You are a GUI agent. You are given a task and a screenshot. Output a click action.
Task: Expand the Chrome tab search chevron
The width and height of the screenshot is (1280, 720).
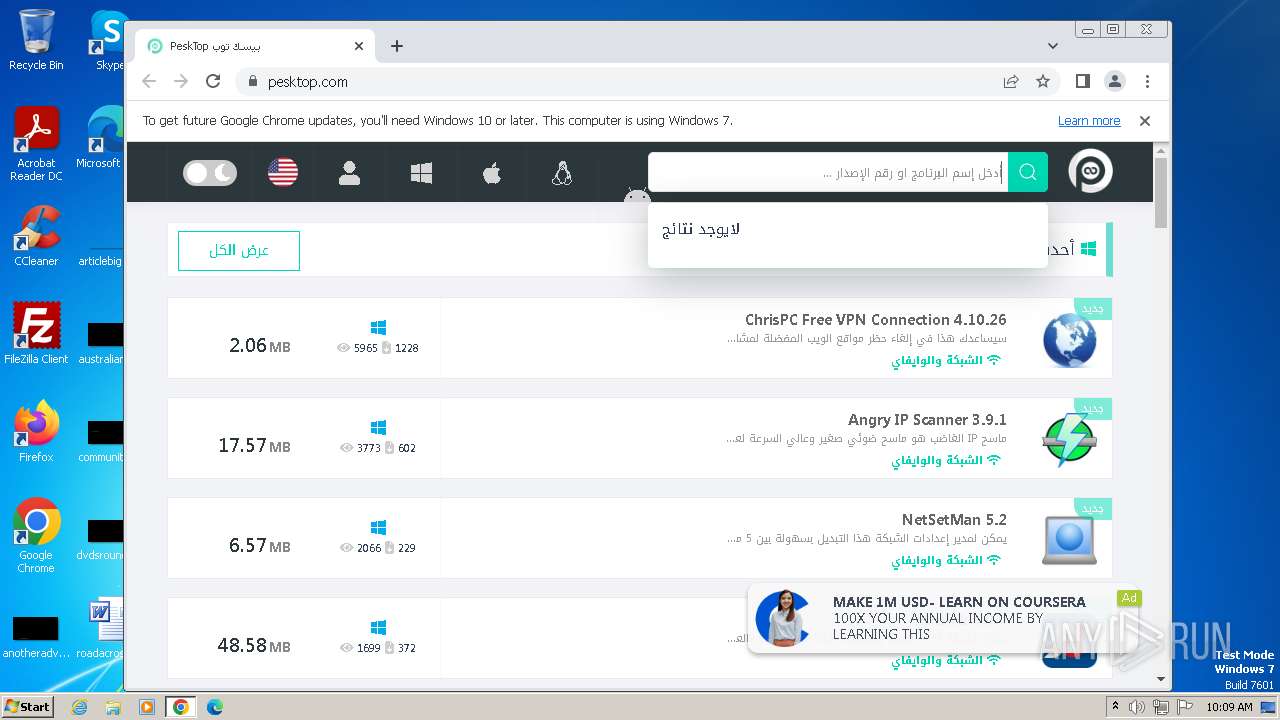click(x=1053, y=46)
